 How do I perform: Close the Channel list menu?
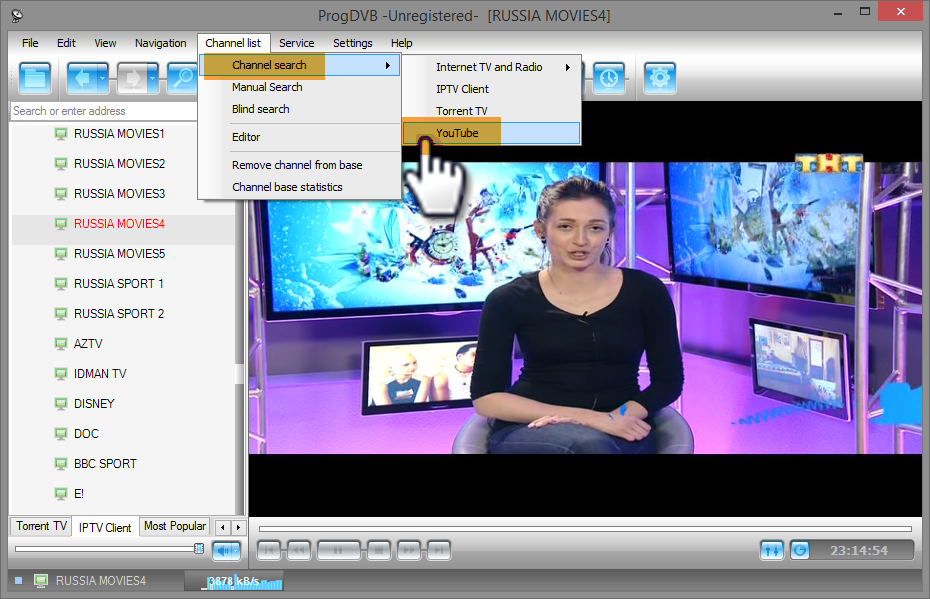click(233, 43)
